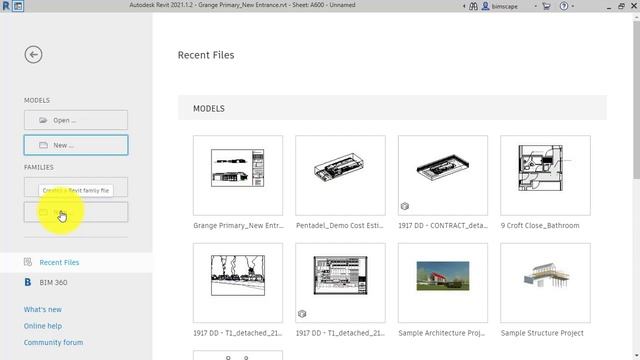Image resolution: width=640 pixels, height=360 pixels.
Task: Click the Recent Files sidebar icon
Action: 28,262
